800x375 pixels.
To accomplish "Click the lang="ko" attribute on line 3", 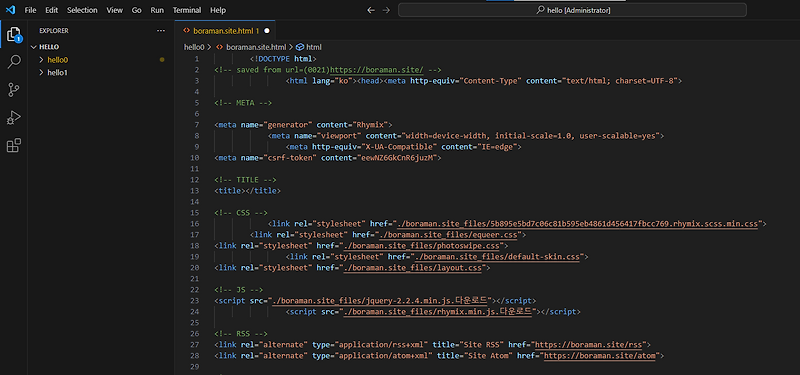I will click(333, 81).
